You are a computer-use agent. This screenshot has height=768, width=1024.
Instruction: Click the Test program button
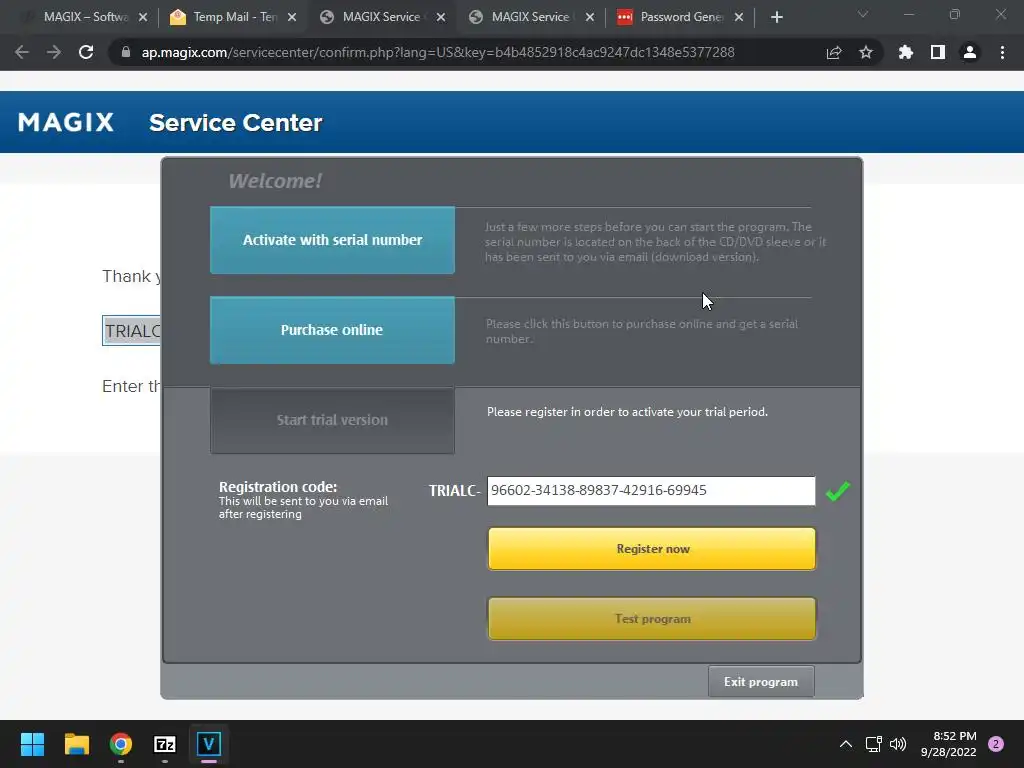tap(652, 618)
